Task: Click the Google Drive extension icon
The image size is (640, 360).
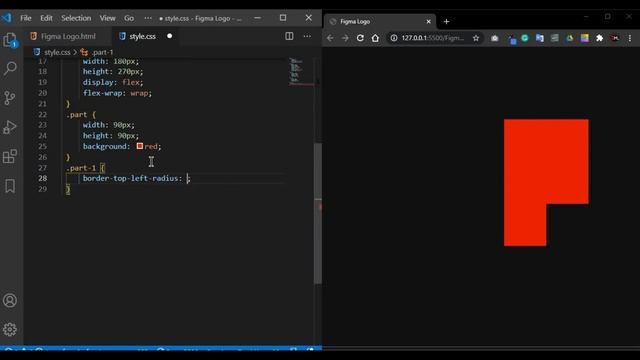Action: [570, 38]
